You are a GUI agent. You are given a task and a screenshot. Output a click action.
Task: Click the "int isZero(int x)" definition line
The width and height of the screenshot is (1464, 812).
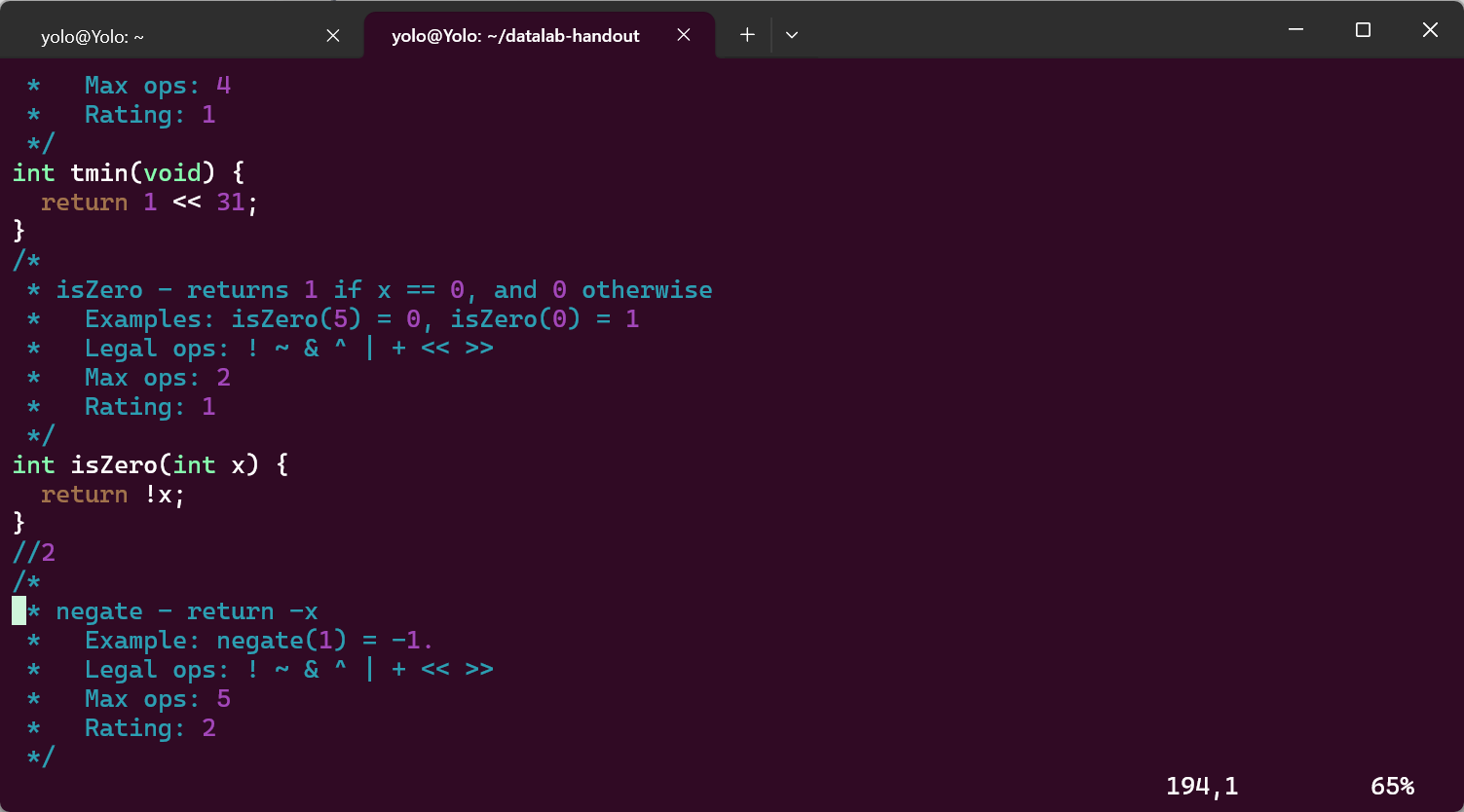150,465
